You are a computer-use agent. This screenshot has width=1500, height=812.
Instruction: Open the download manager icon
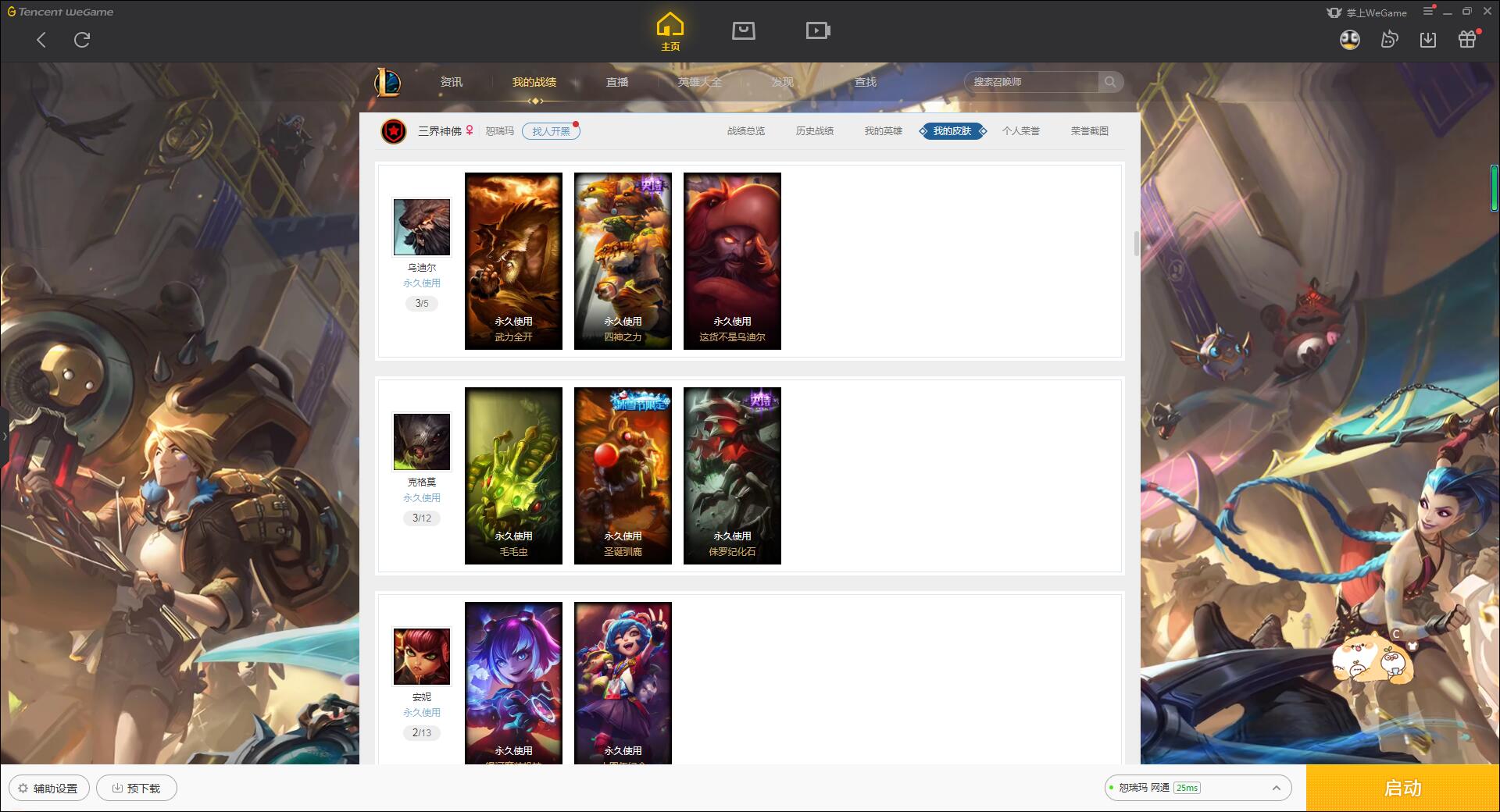(x=1428, y=40)
